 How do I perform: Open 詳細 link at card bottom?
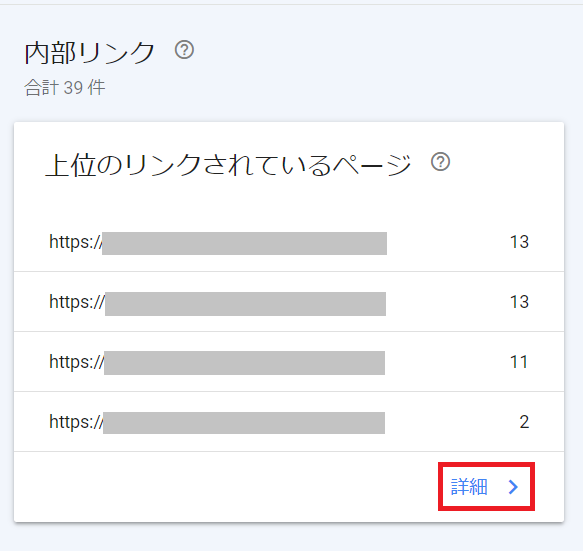tap(486, 487)
